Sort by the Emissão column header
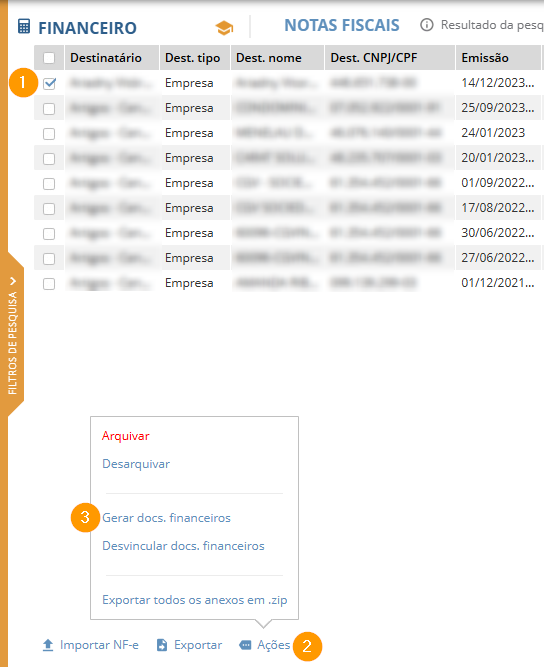Viewport: 544px width, 667px height. [485, 58]
